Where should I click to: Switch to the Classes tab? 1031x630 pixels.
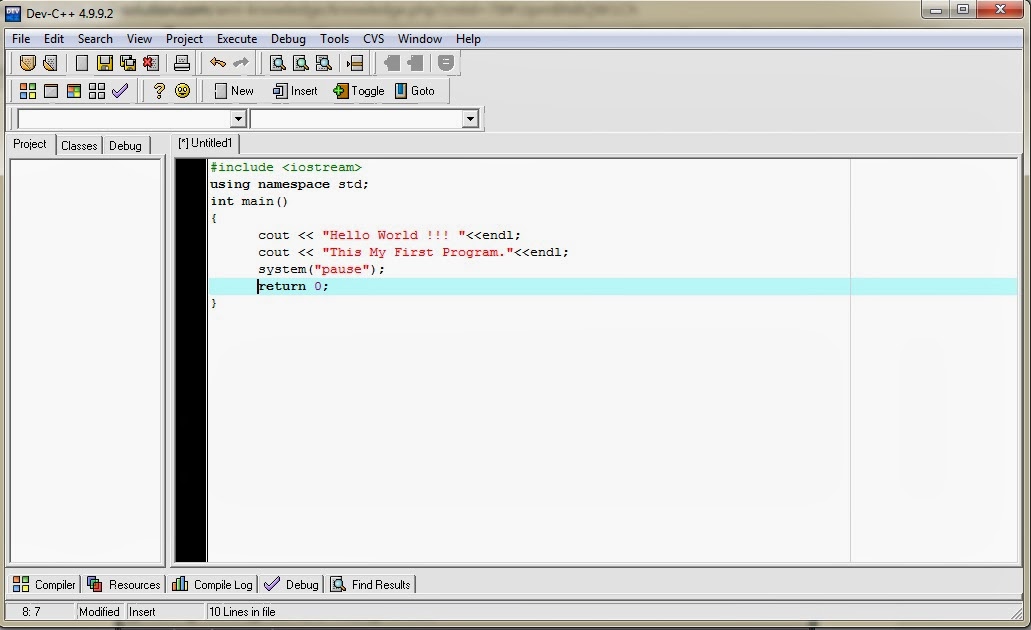click(78, 144)
